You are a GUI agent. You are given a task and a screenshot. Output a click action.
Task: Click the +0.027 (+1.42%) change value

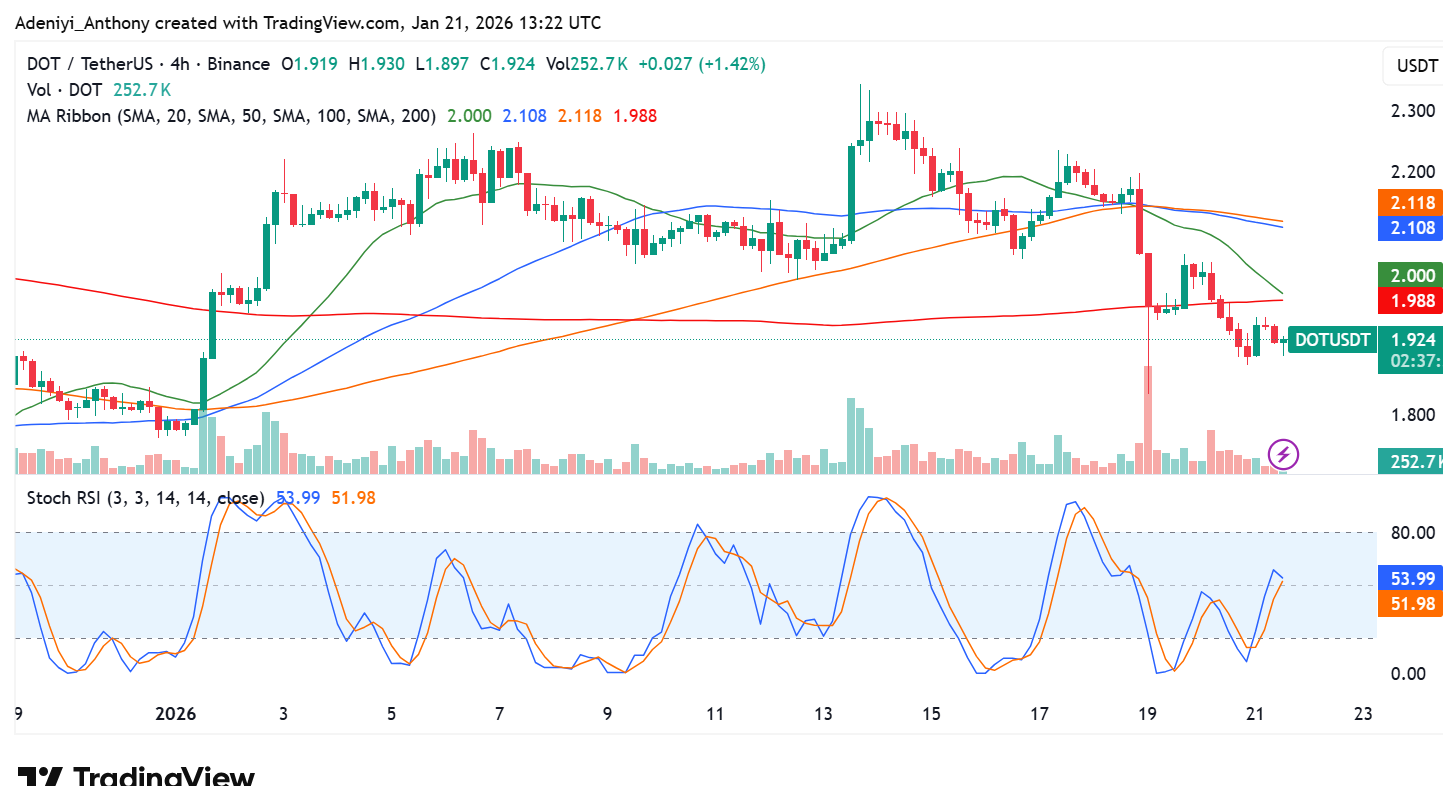point(702,64)
